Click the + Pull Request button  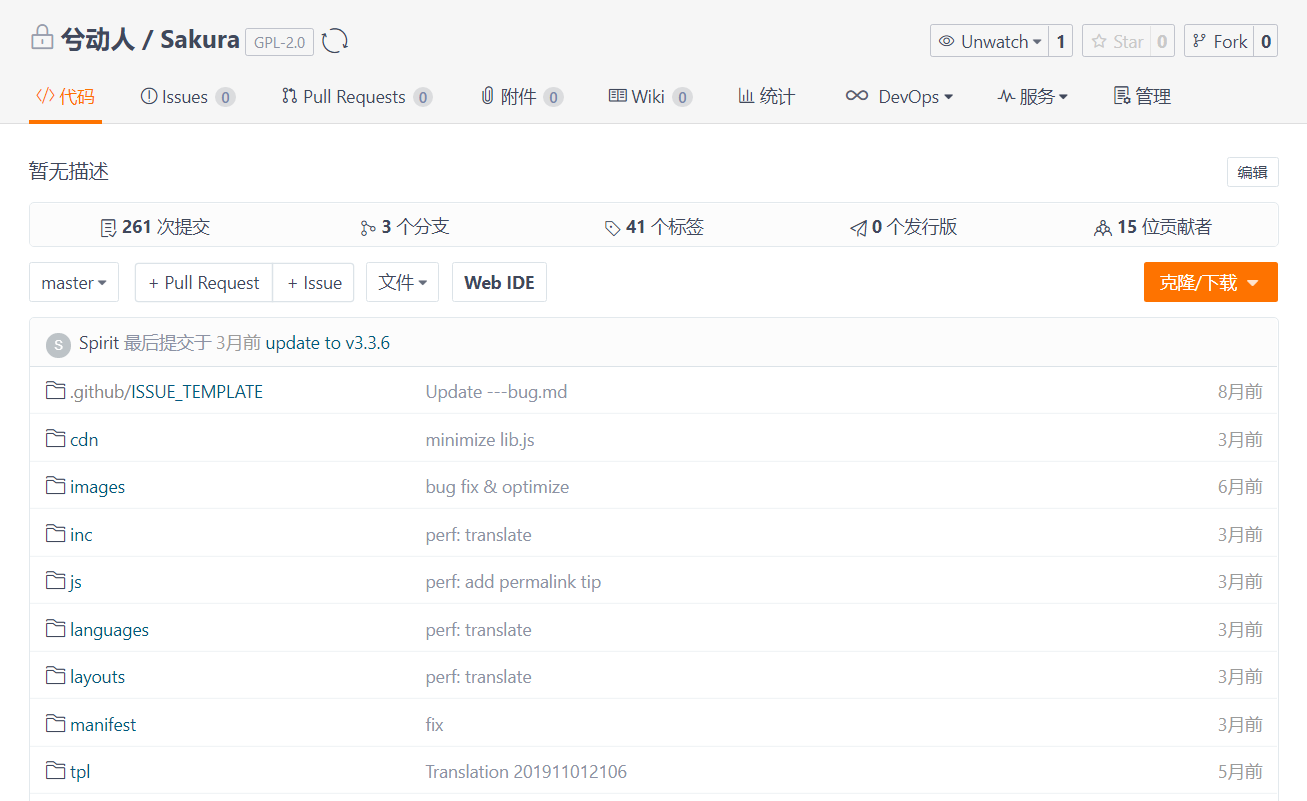204,283
